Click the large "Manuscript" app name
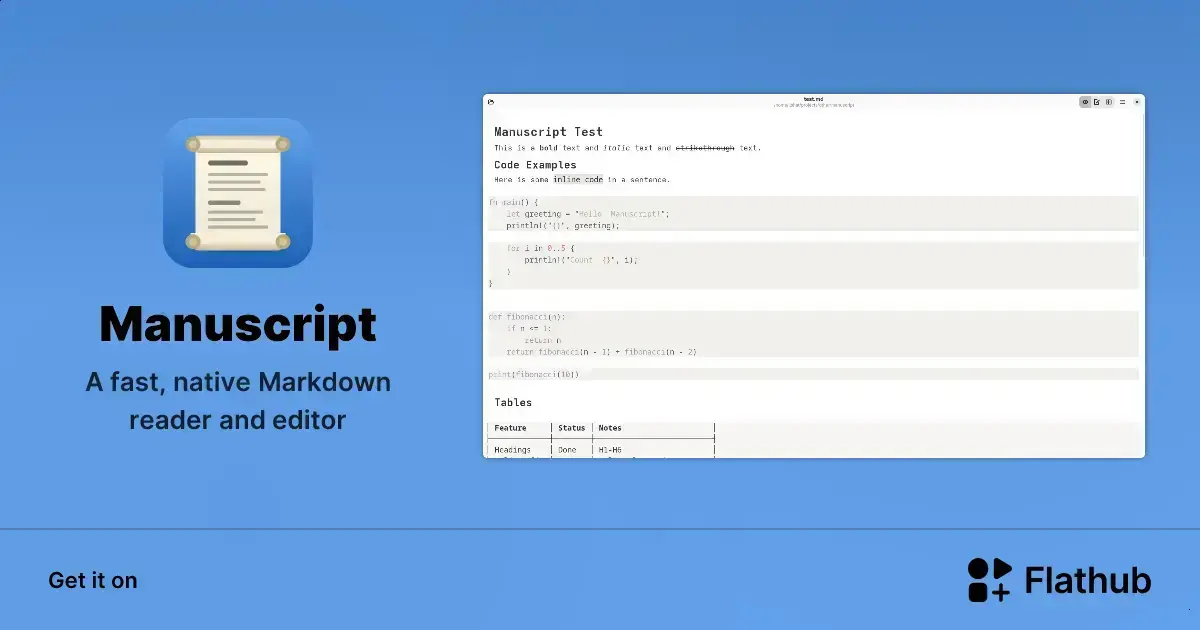The image size is (1200, 630). coord(238,324)
